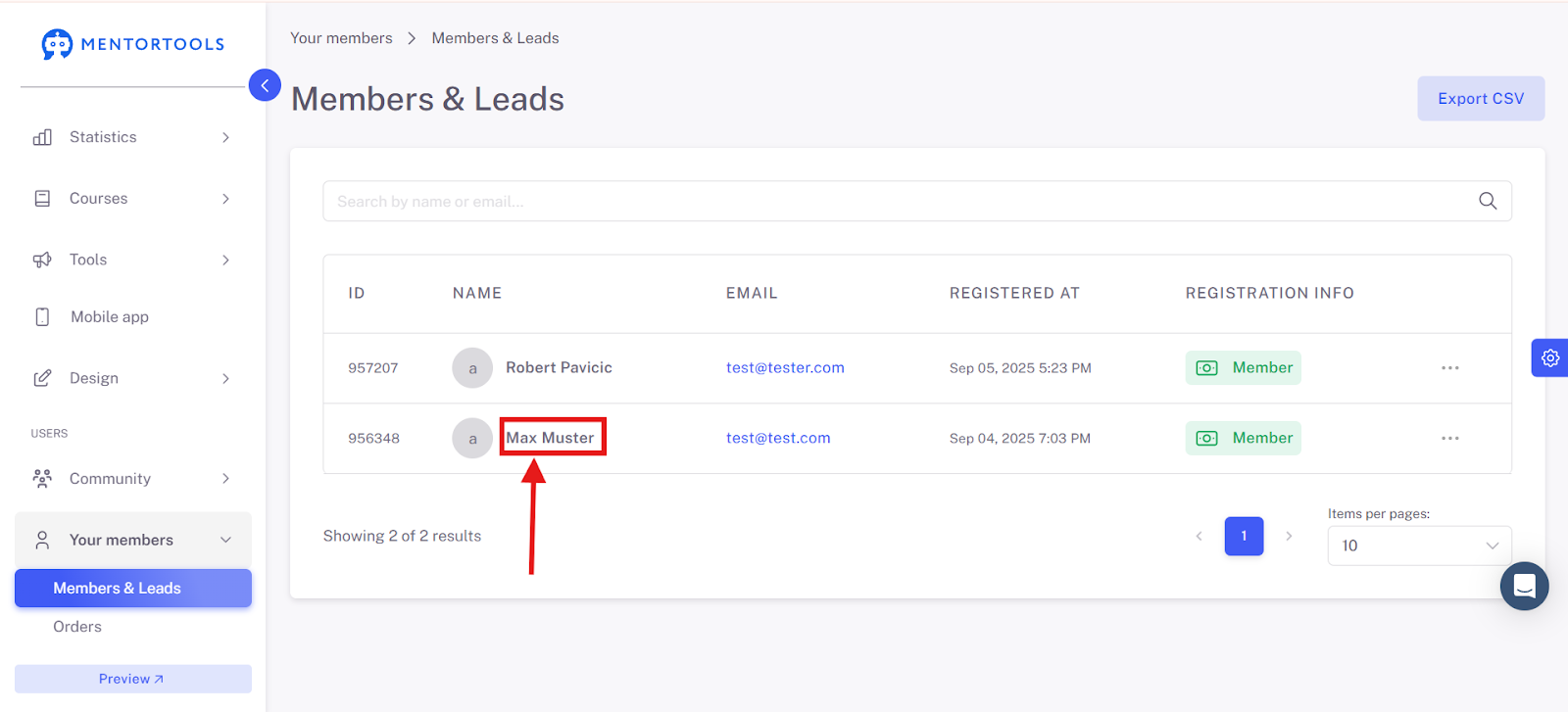Collapse the Your members section chevron

225,540
